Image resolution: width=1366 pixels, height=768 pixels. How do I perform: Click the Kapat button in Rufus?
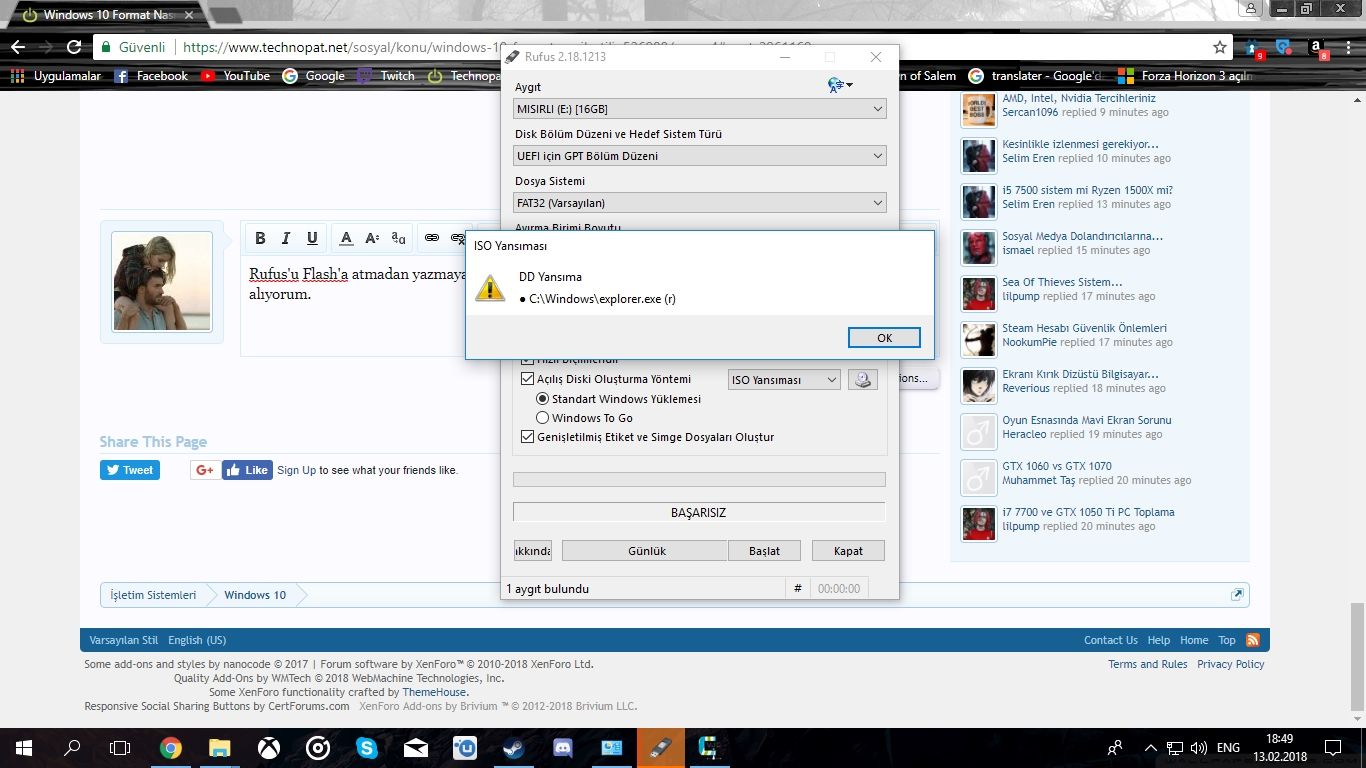[x=847, y=551]
